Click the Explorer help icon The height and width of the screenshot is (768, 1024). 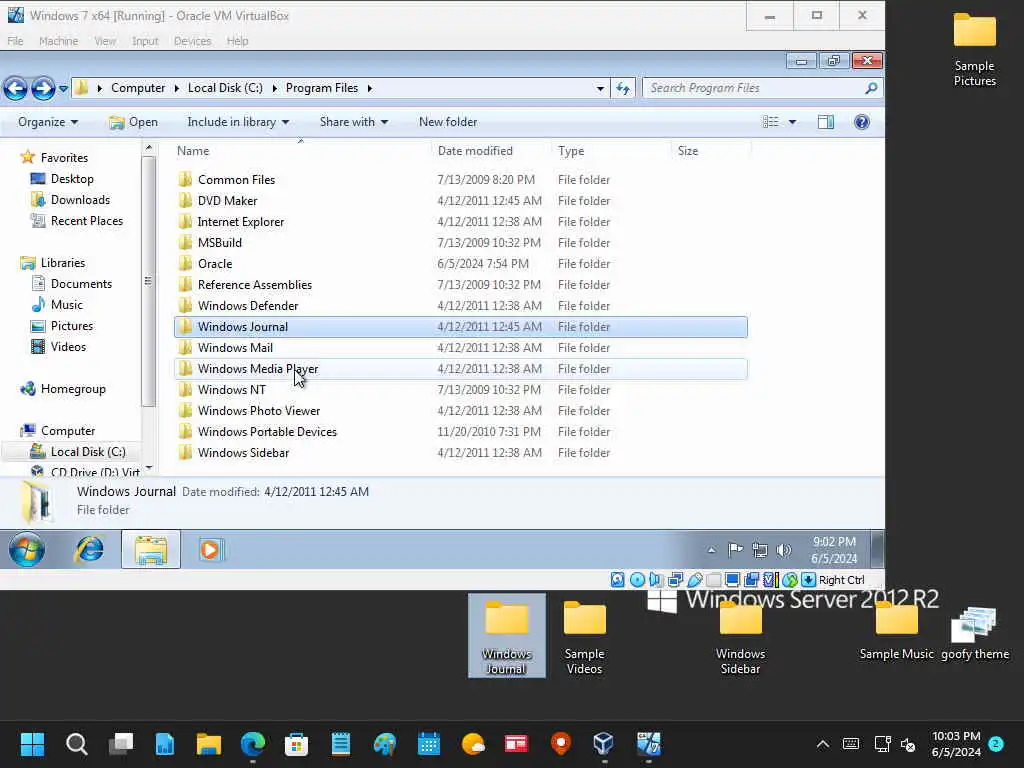pos(861,122)
